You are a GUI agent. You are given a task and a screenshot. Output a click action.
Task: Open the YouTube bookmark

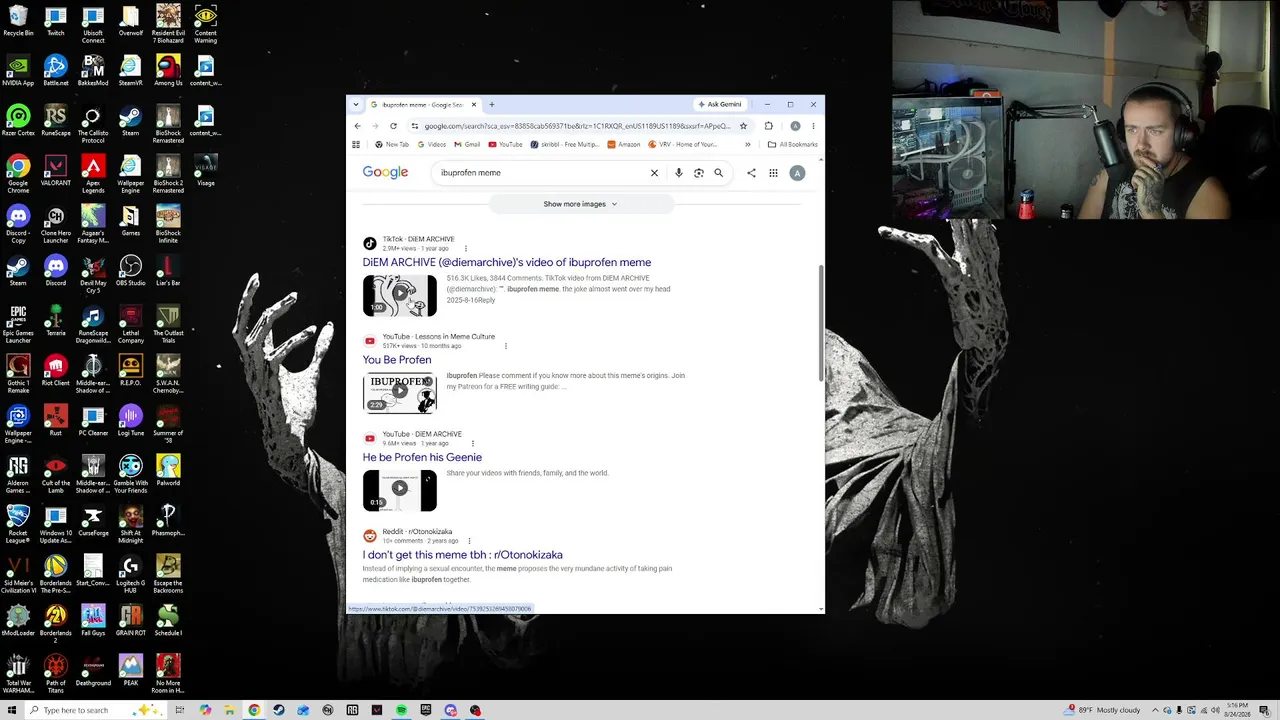[506, 144]
